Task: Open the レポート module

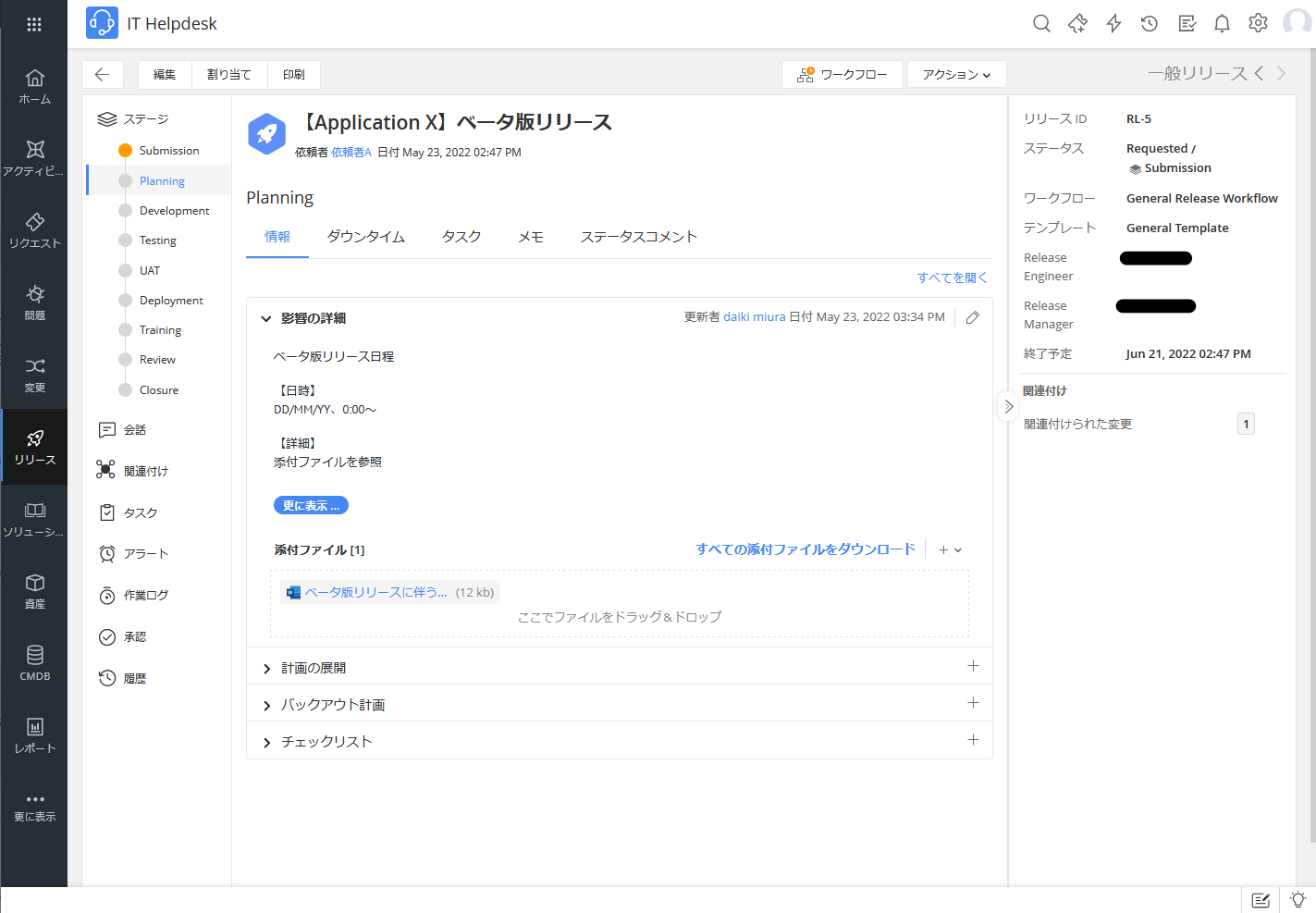Action: 34,735
